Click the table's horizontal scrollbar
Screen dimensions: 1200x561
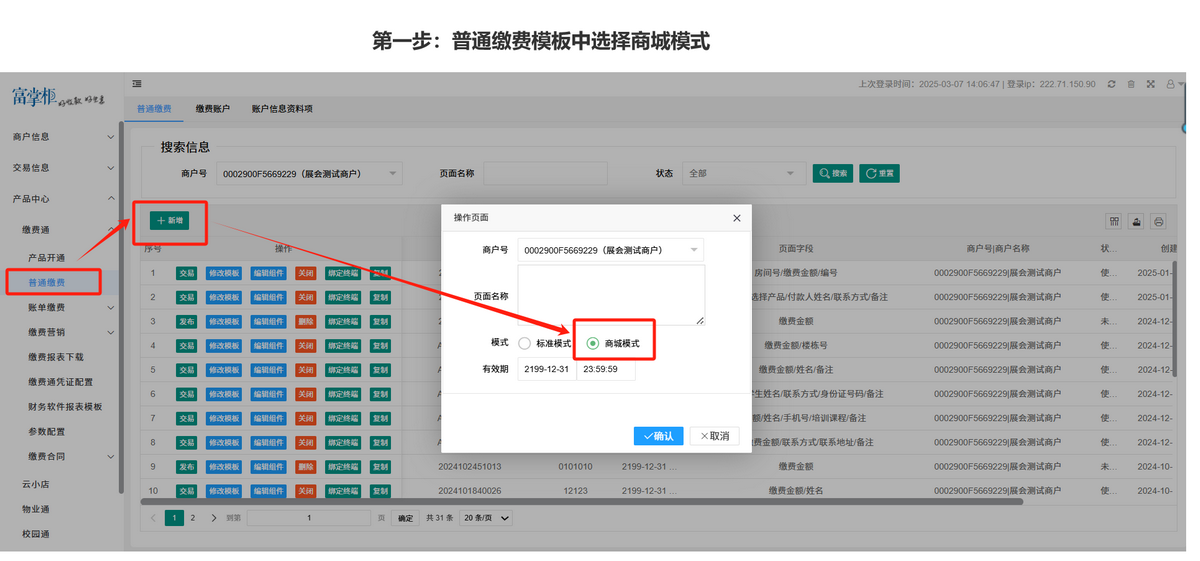coord(582,501)
